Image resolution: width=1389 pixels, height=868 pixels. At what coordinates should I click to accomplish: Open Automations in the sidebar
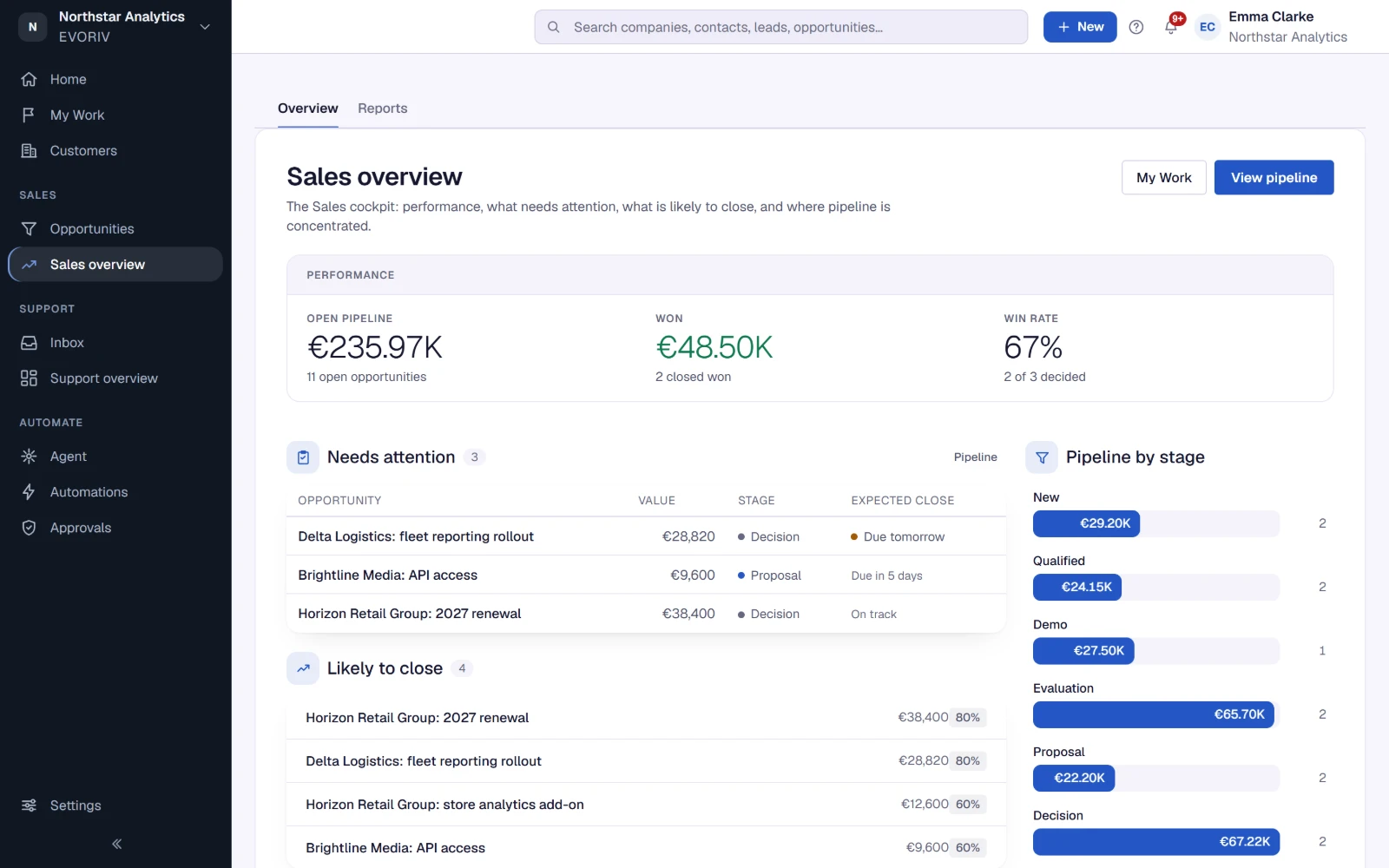(x=115, y=491)
